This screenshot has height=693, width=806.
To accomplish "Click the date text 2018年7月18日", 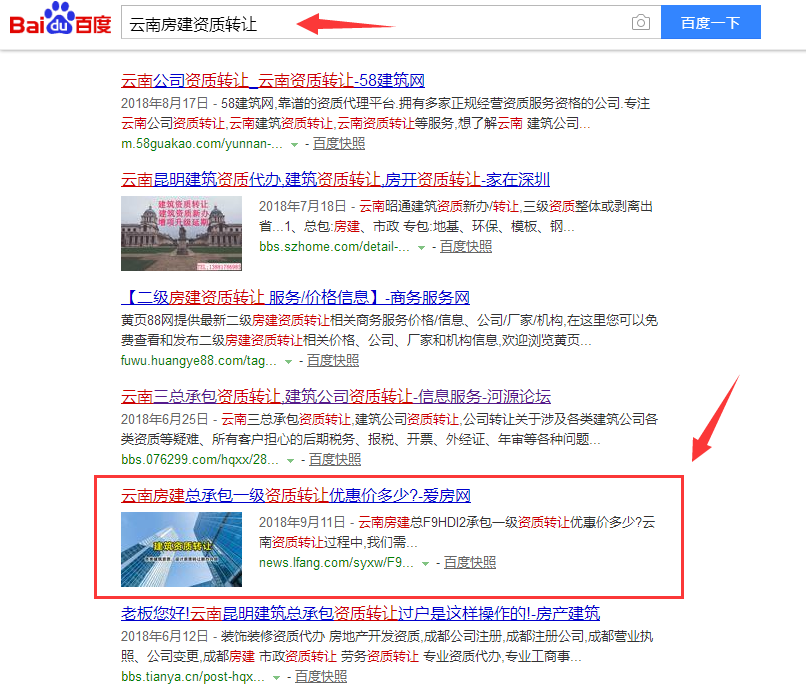I will pyautogui.click(x=302, y=207).
